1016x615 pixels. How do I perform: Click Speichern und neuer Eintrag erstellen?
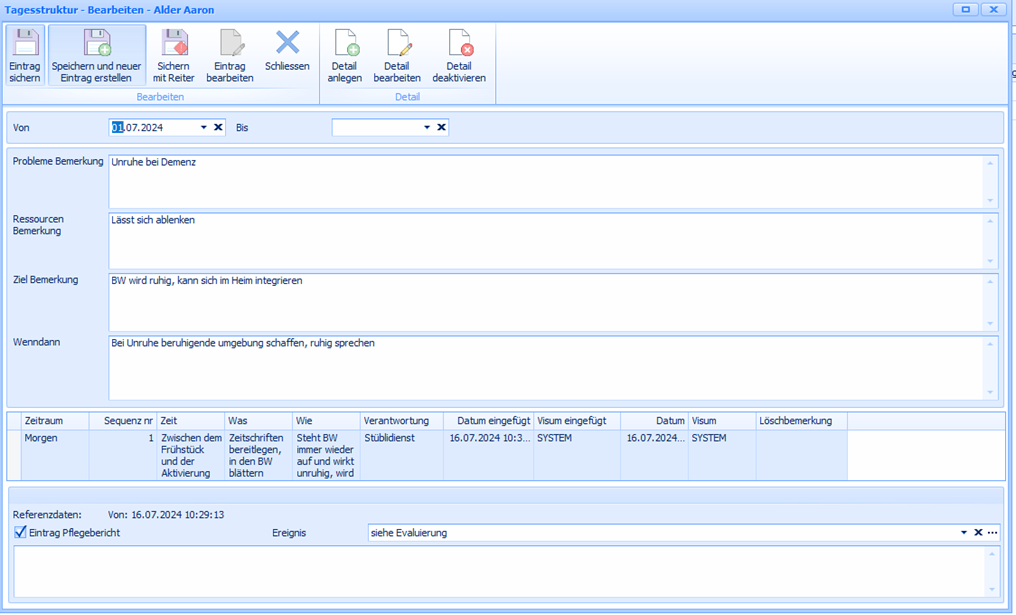pyautogui.click(x=97, y=55)
